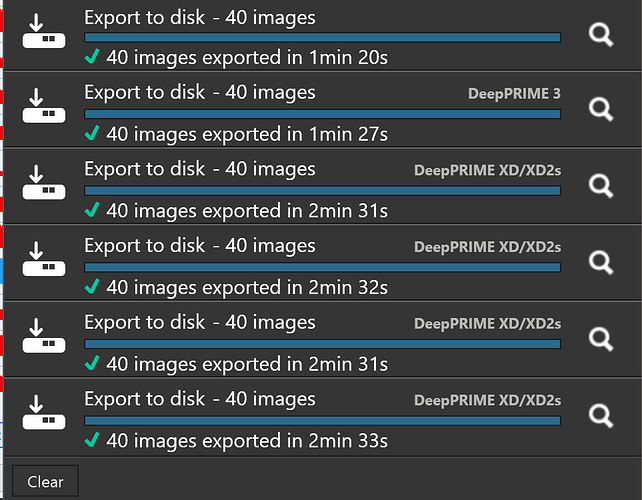Click the progress bar of the 2min 32s export

[322, 267]
